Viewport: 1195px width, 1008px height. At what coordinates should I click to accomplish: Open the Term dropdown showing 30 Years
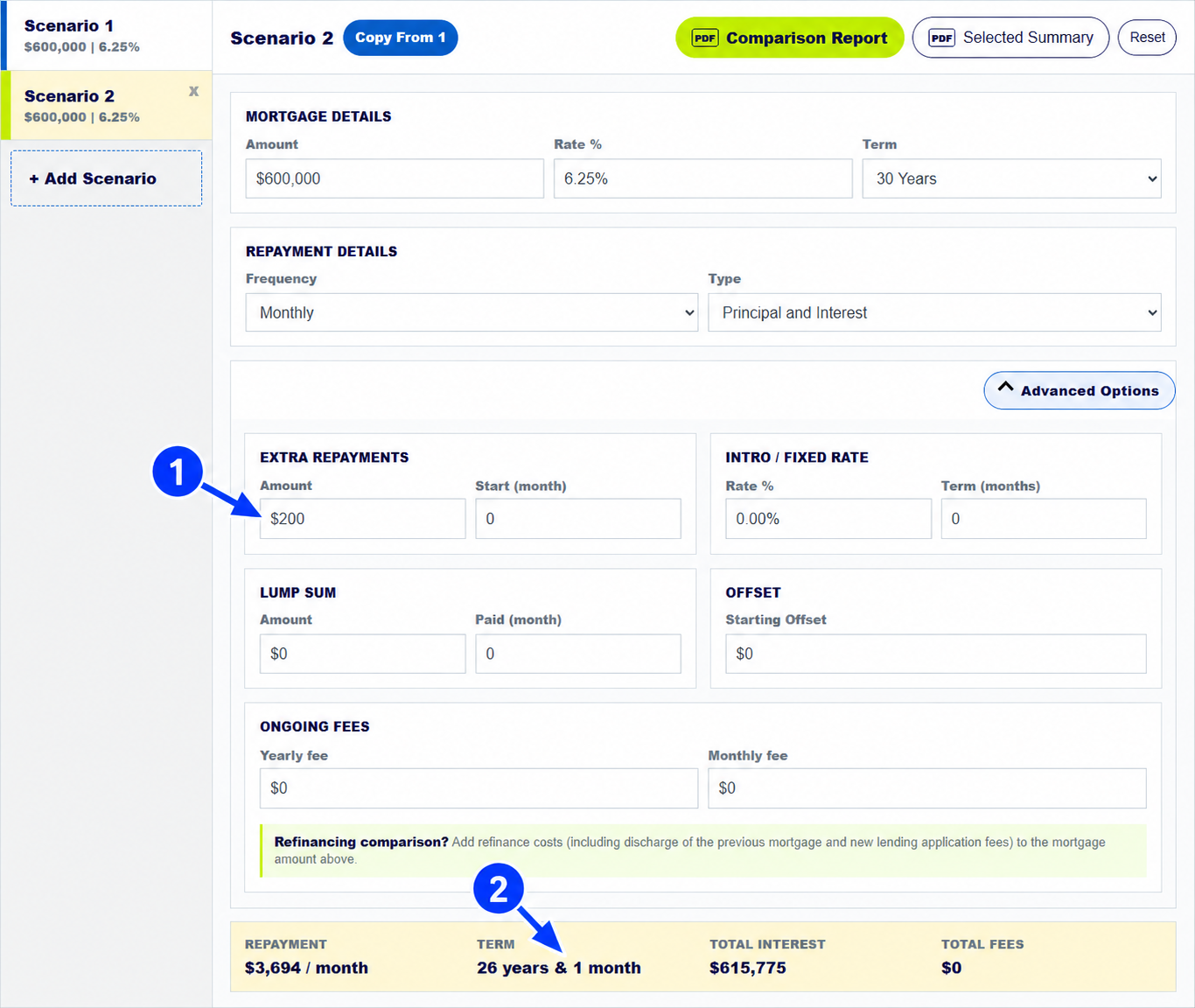click(x=1012, y=178)
